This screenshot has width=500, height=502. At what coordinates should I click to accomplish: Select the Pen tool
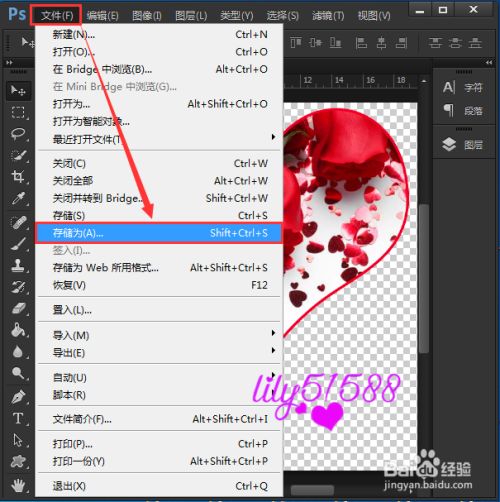tap(18, 397)
